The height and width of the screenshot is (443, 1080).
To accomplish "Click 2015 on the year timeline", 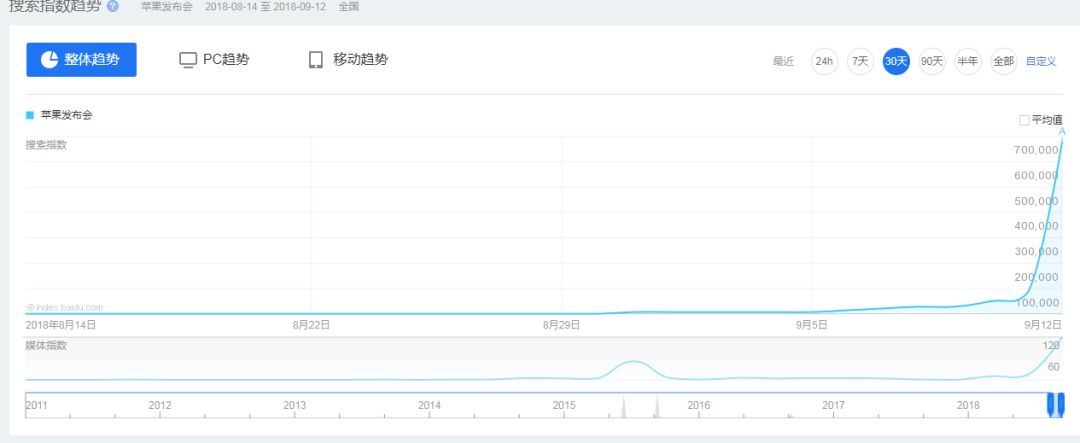I will pos(564,405).
